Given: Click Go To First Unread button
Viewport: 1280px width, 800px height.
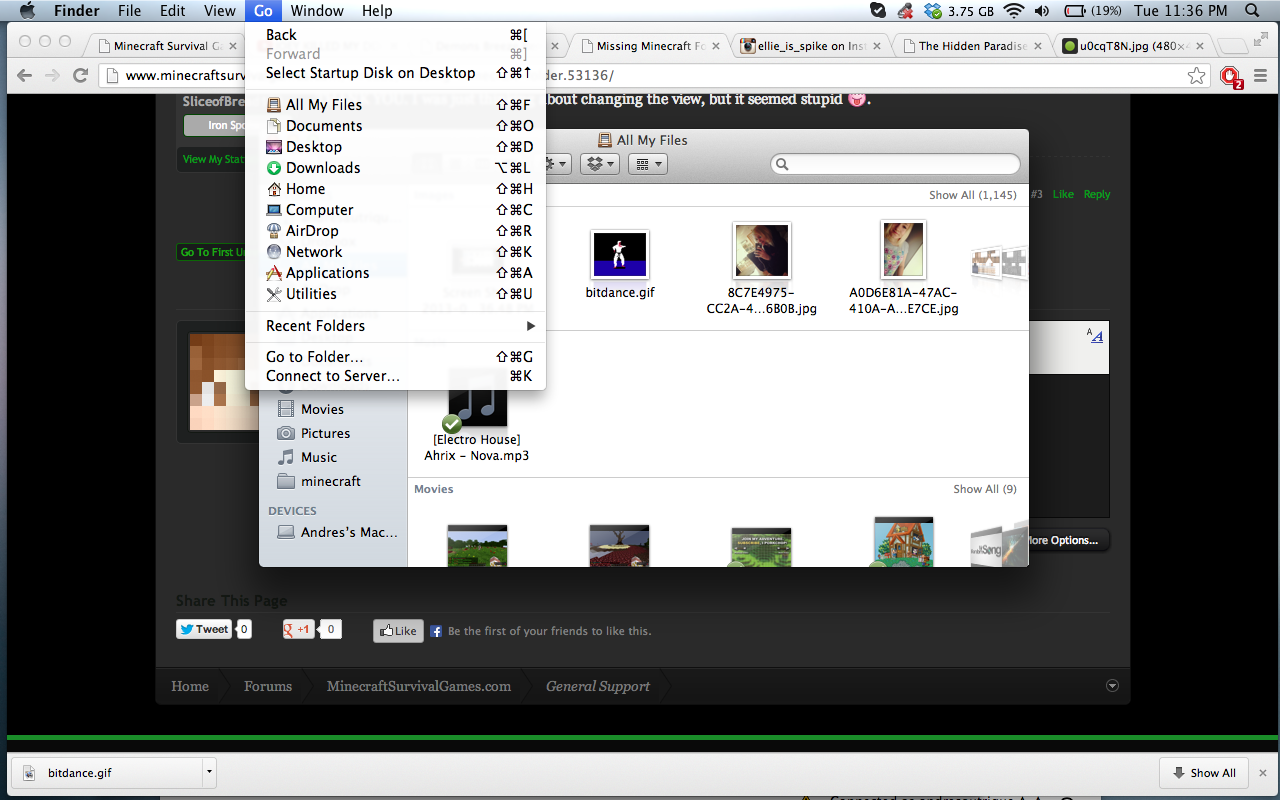Looking at the screenshot, I should click(x=212, y=252).
